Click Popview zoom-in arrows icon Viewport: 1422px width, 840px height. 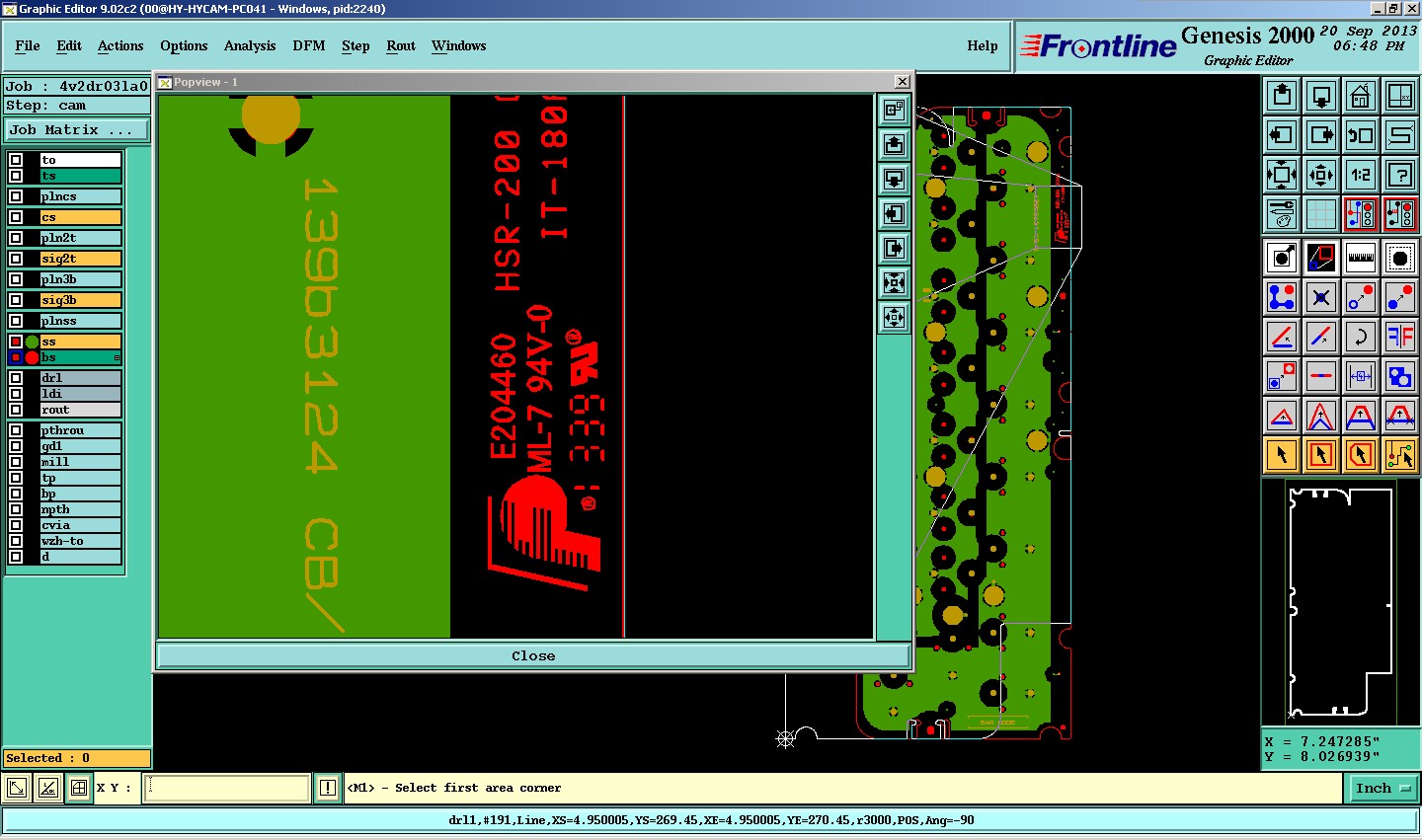click(x=894, y=283)
